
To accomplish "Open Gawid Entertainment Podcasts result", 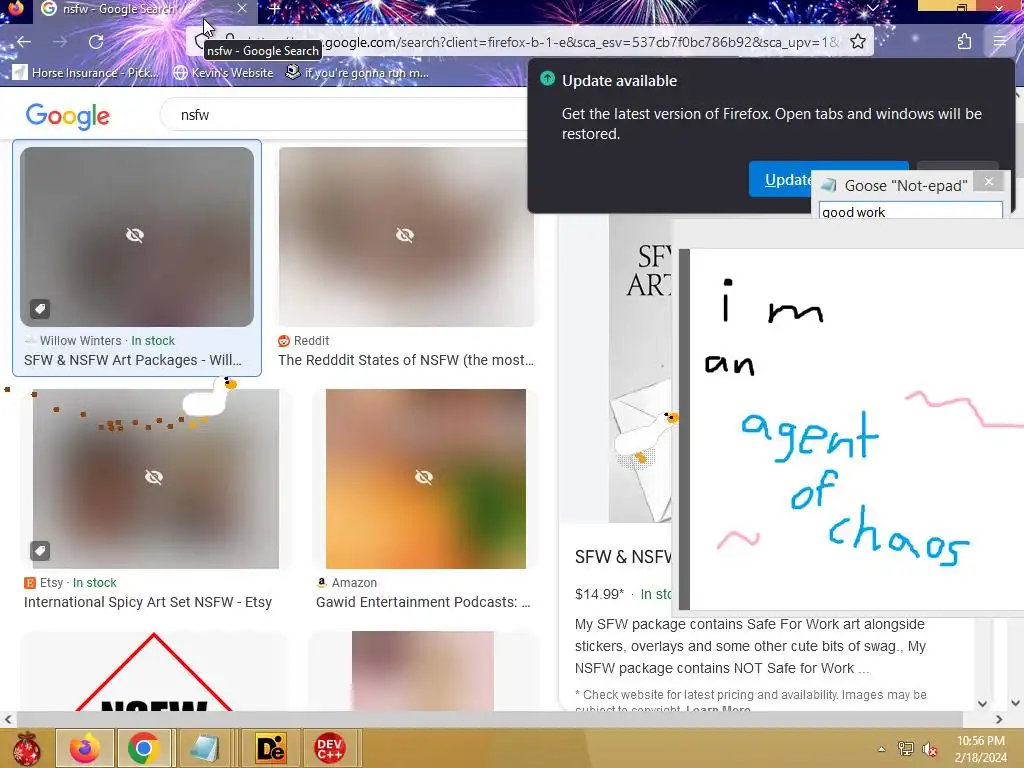I will 423,602.
